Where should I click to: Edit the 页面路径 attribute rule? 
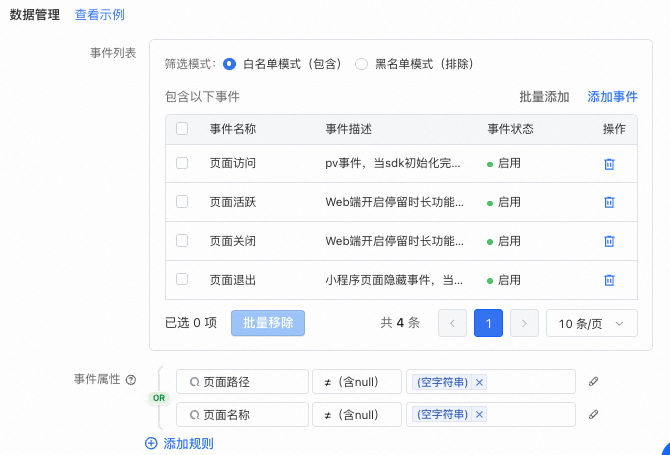coord(593,382)
